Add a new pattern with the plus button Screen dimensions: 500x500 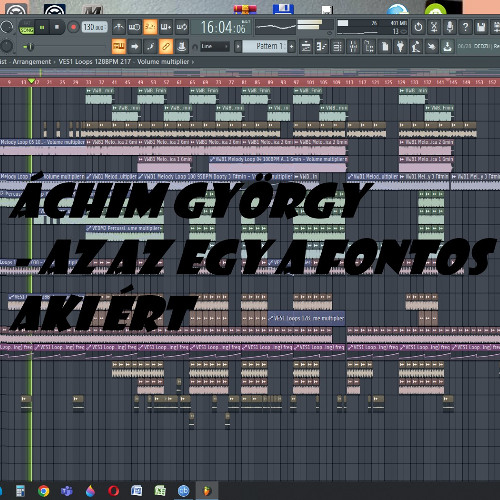[x=292, y=46]
